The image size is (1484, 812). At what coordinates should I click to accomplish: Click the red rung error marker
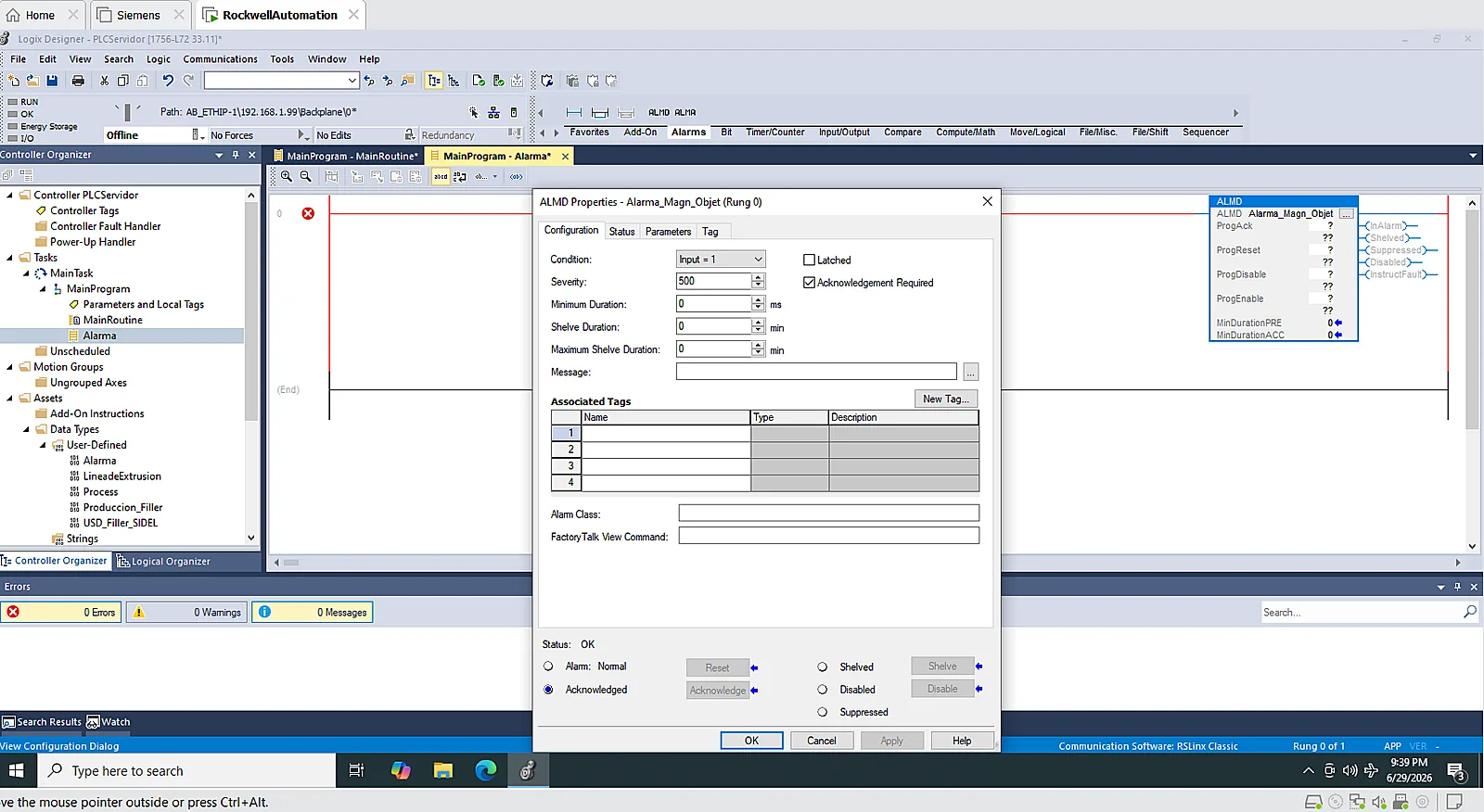click(x=308, y=213)
